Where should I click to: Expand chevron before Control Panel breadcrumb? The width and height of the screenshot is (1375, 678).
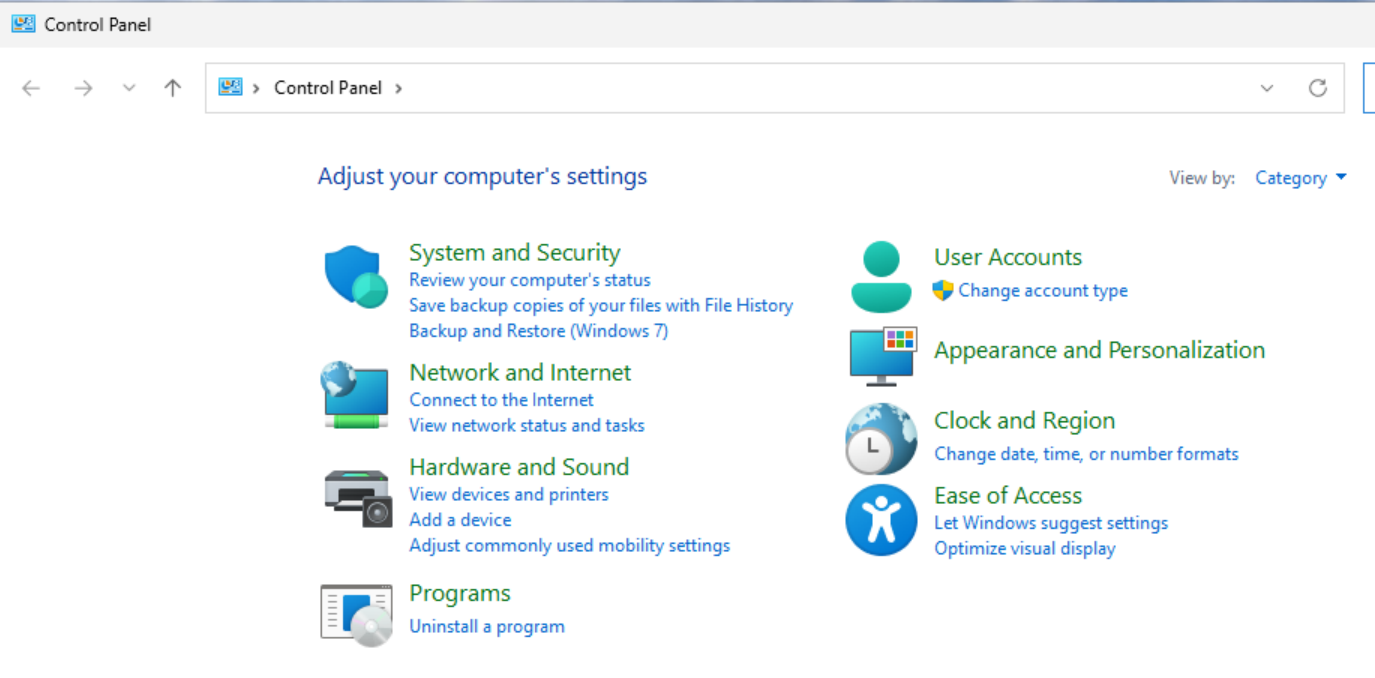pos(256,88)
